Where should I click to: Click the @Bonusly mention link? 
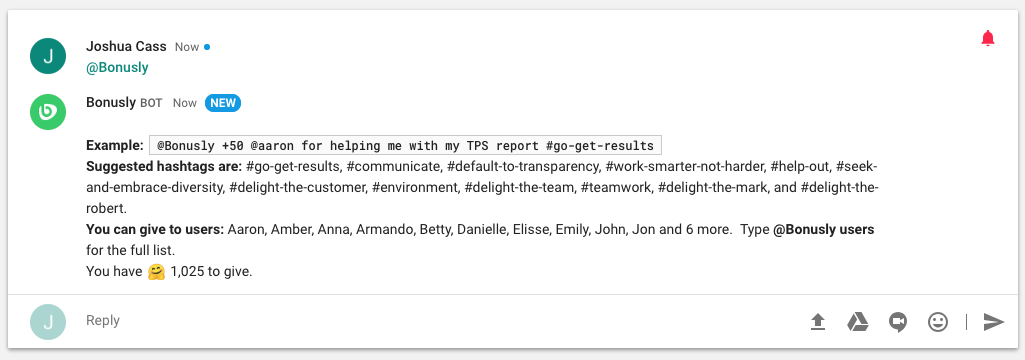click(118, 67)
